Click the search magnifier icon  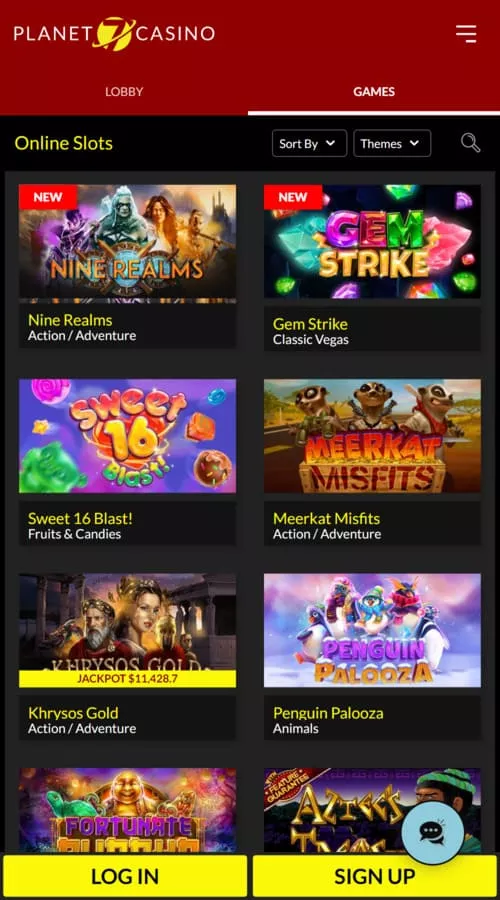tap(470, 143)
